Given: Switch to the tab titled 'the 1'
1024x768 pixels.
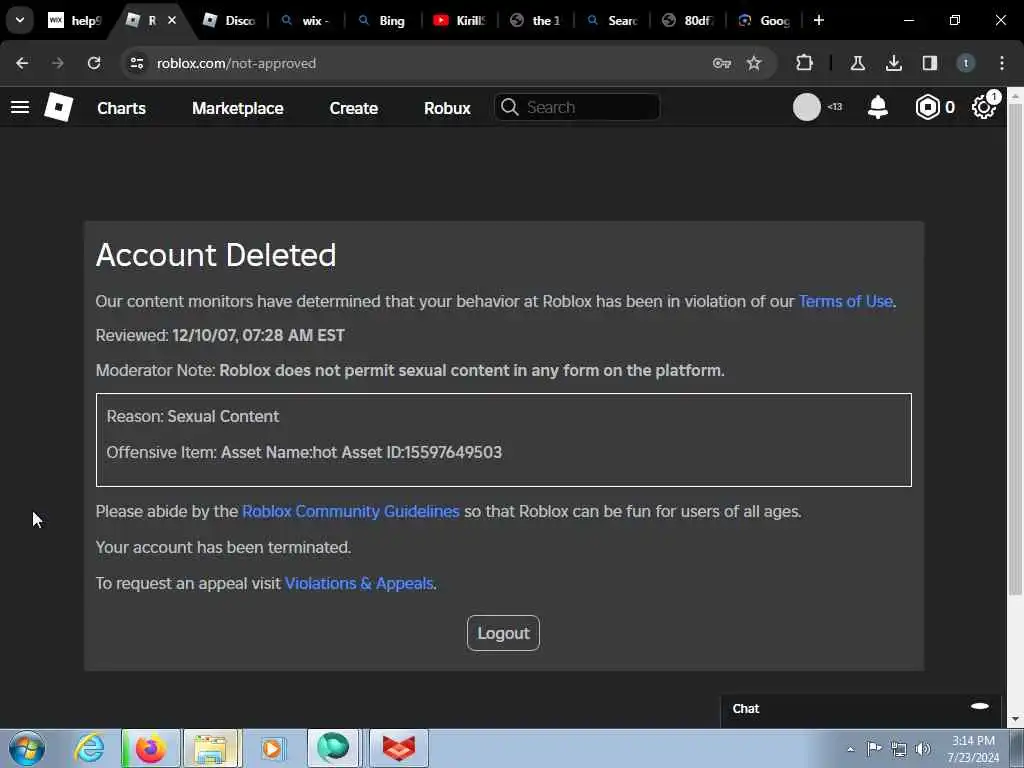Looking at the screenshot, I should point(536,20).
